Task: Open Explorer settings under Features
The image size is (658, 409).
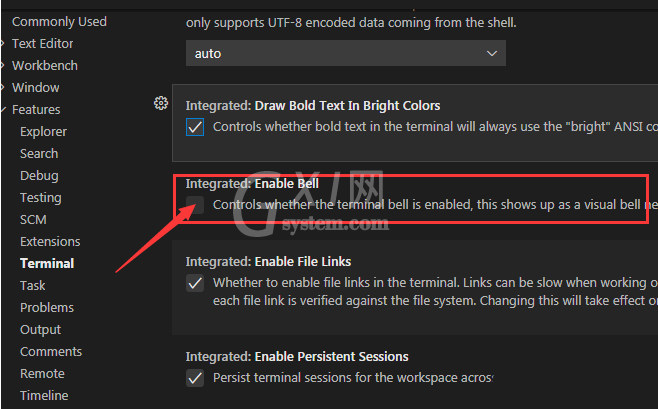Action: [x=43, y=131]
